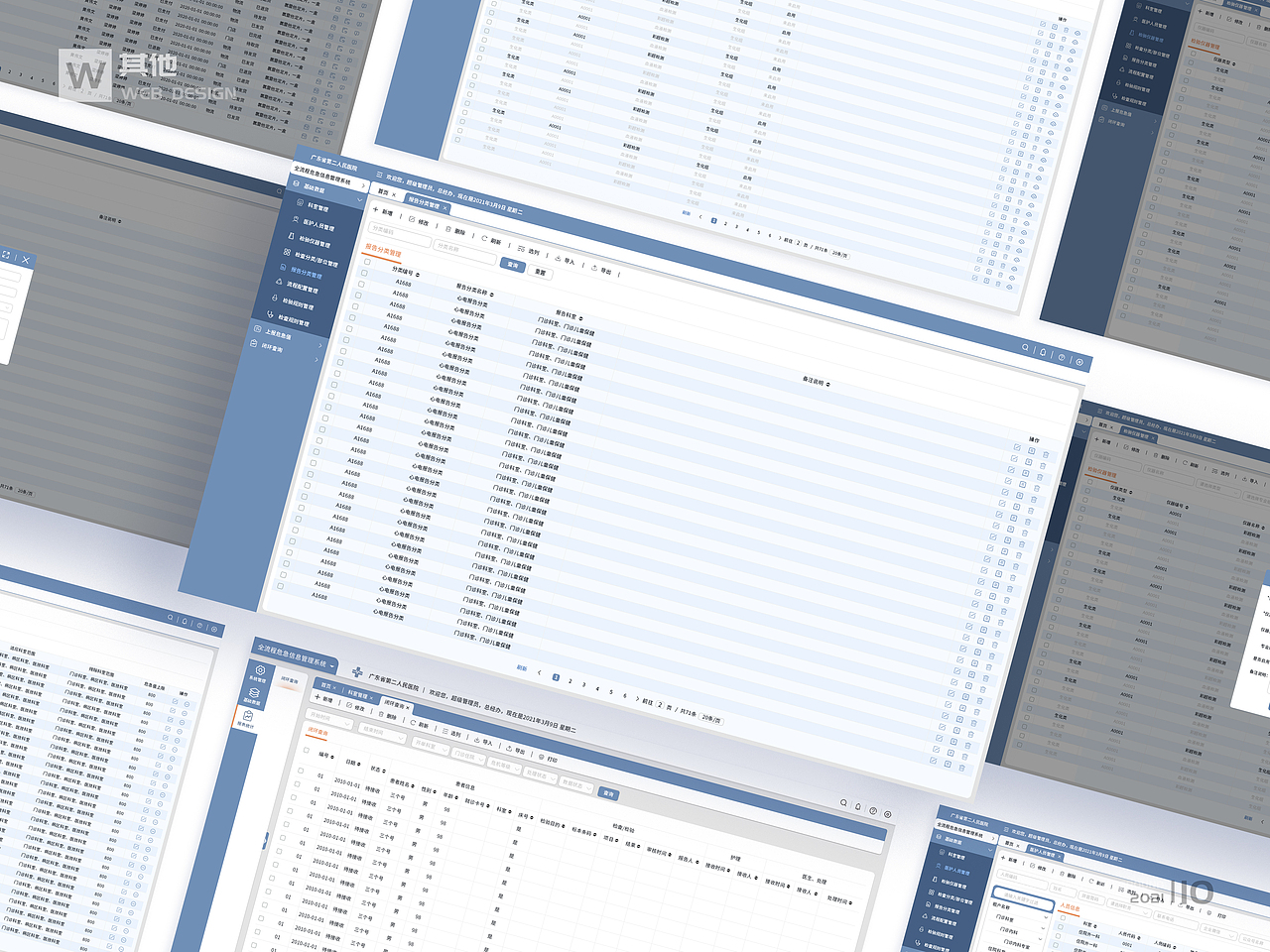The height and width of the screenshot is (952, 1270).
Task: Check the third A1688 row checkbox
Action: pyautogui.click(x=358, y=296)
